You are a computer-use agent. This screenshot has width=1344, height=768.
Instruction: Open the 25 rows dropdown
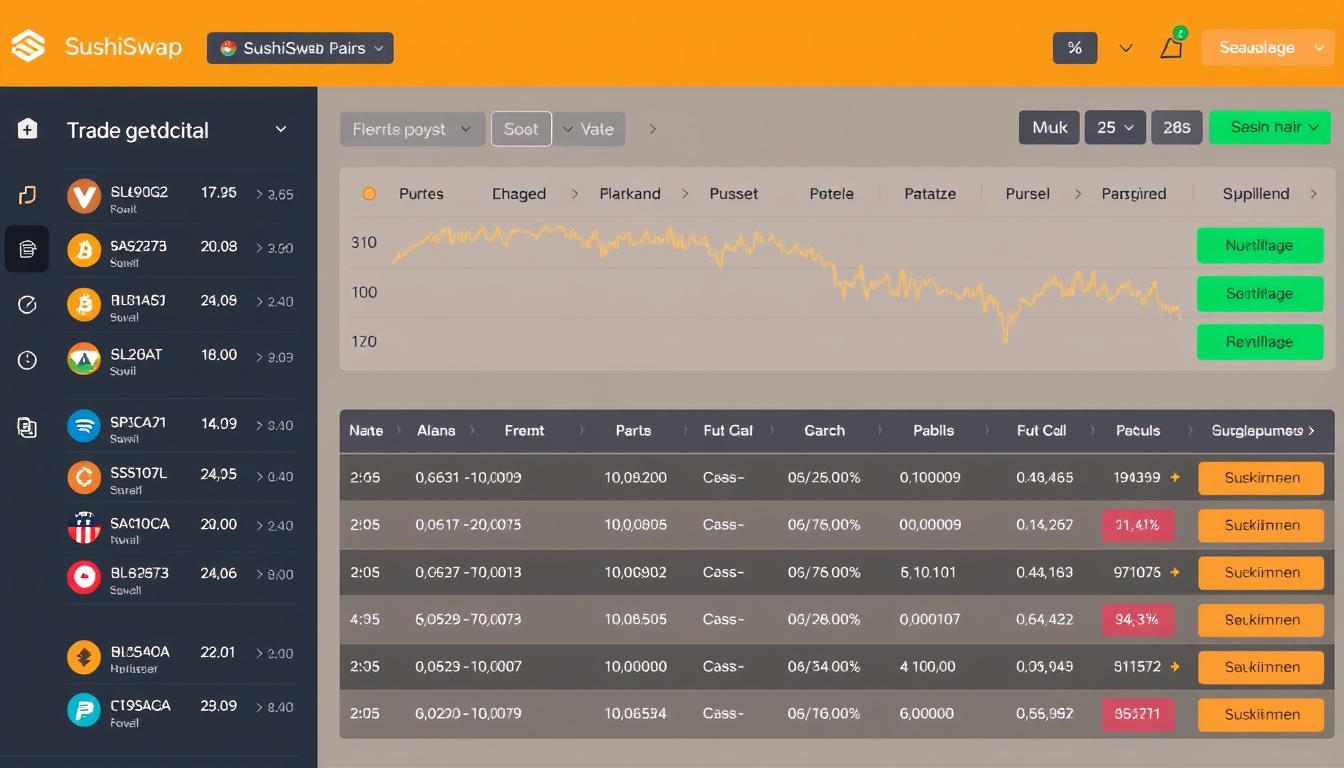pos(1115,127)
